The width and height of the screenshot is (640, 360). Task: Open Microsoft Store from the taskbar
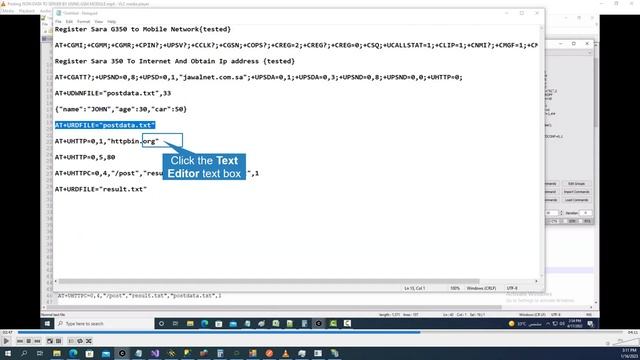coord(89,353)
